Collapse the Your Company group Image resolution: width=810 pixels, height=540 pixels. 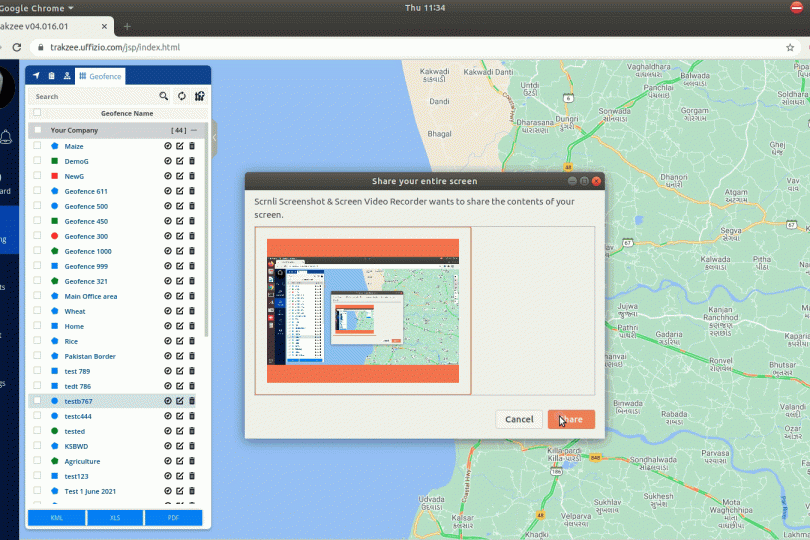[x=194, y=130]
